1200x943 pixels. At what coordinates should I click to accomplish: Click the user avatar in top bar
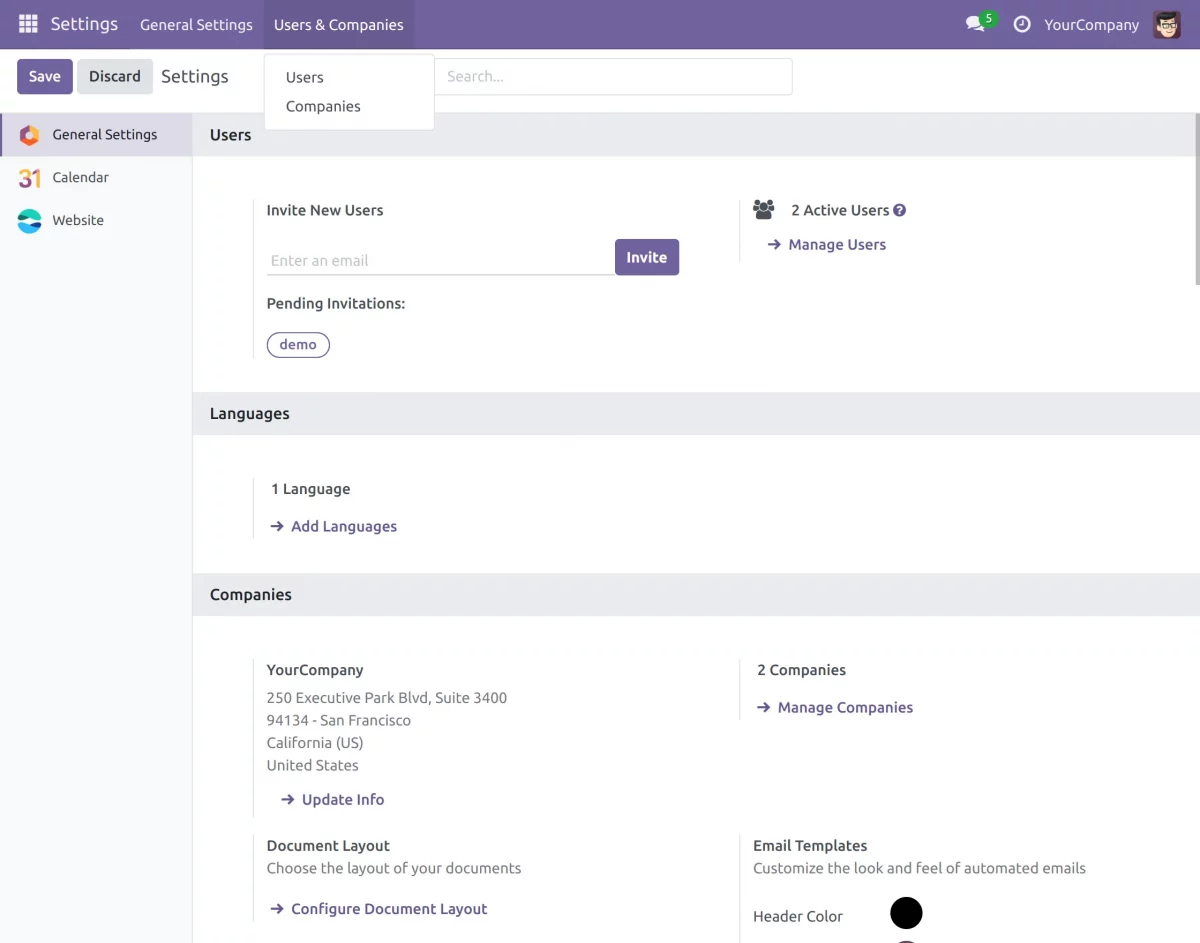pyautogui.click(x=1167, y=24)
